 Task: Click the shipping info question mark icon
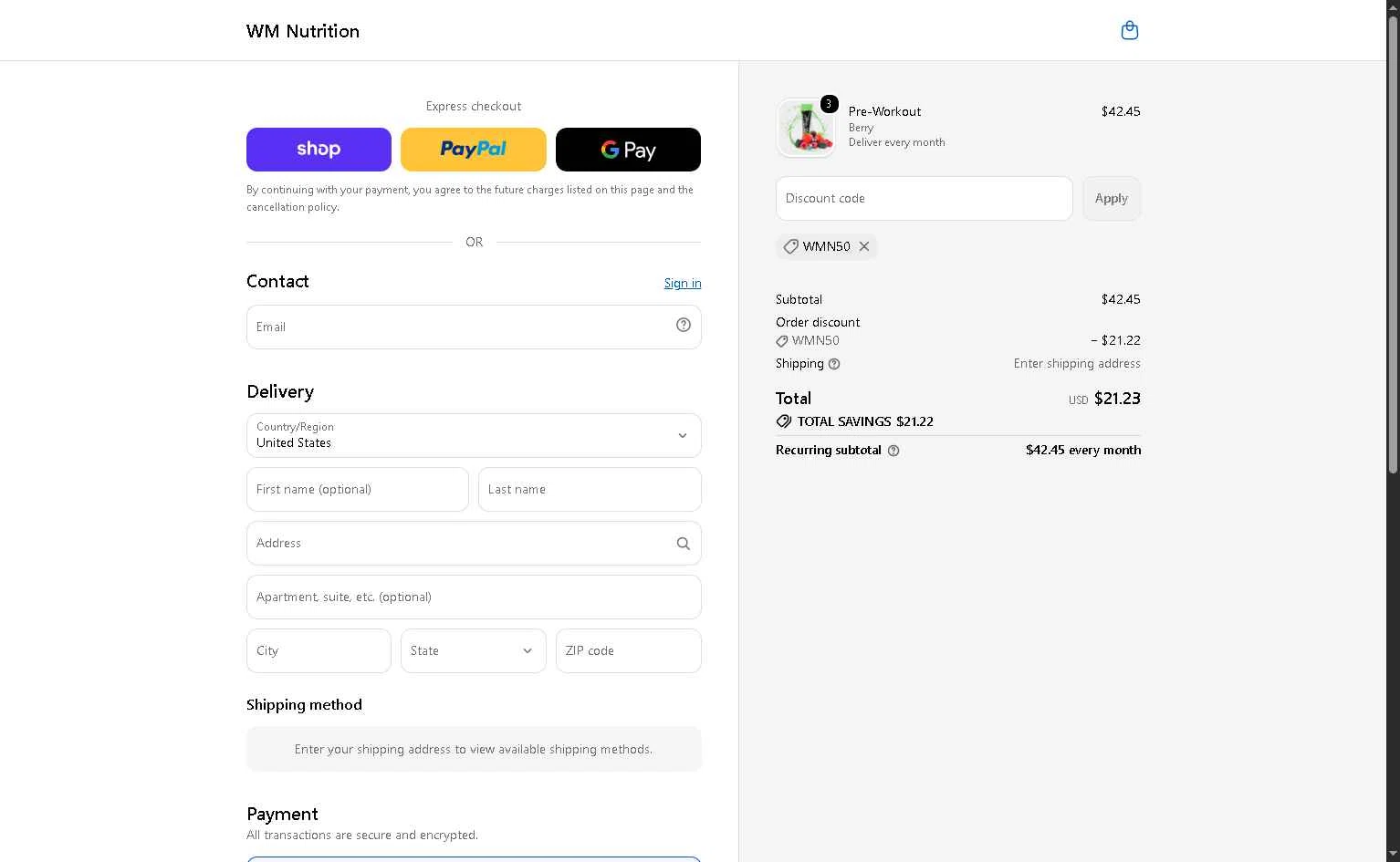point(833,364)
